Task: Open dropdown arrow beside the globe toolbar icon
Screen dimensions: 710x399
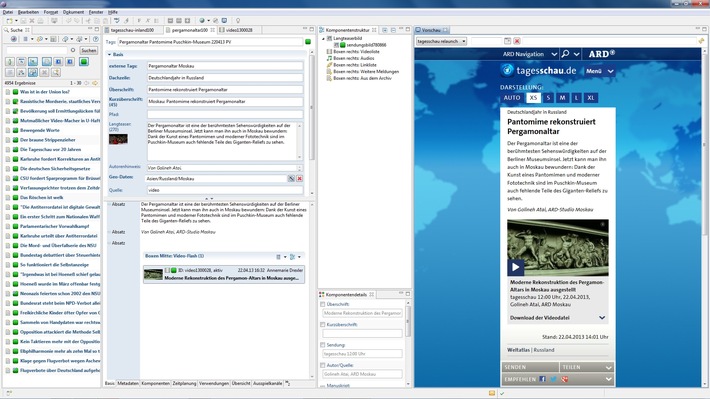Action: click(x=208, y=21)
